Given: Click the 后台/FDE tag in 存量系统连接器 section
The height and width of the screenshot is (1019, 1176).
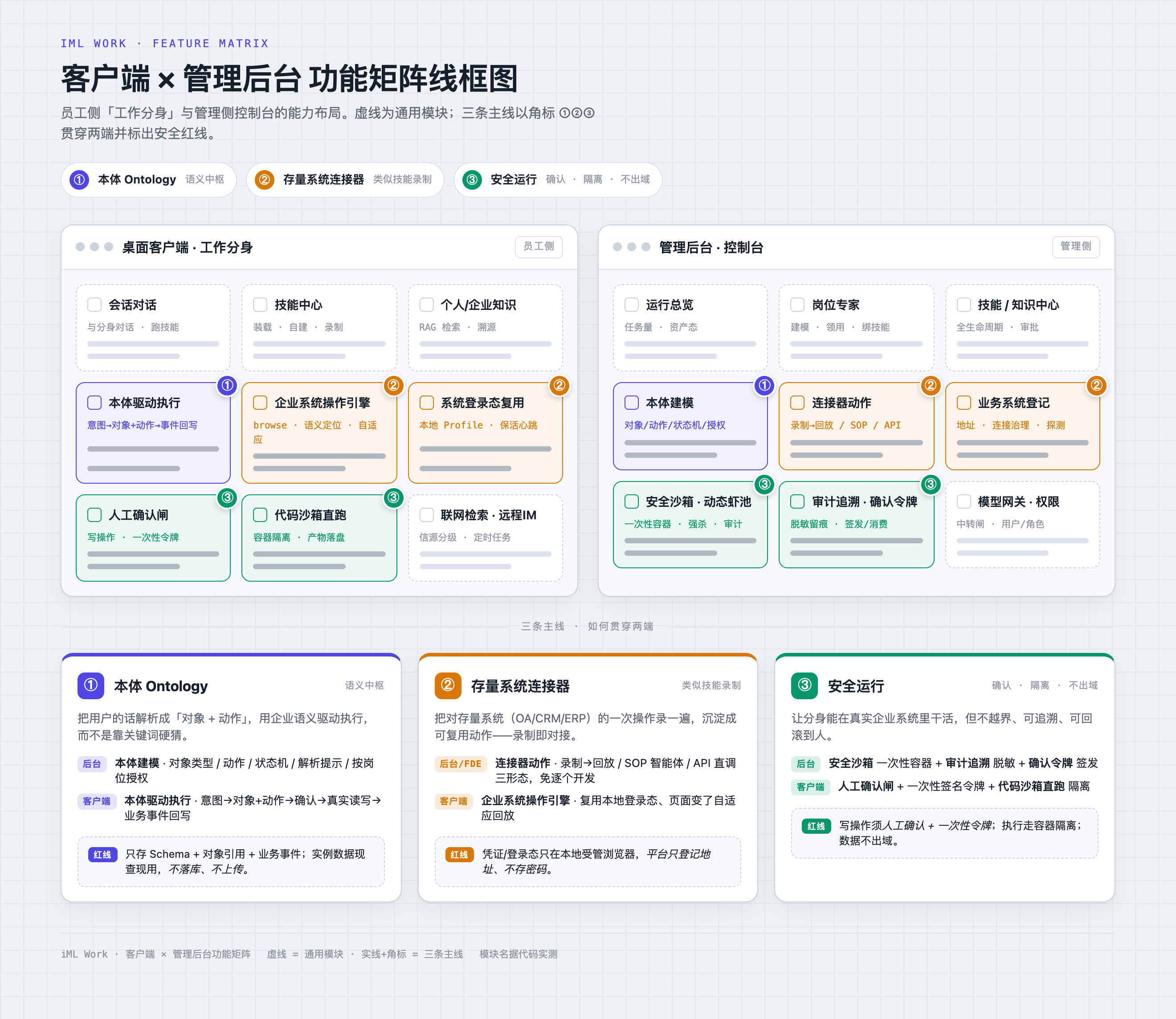Looking at the screenshot, I should pyautogui.click(x=461, y=764).
